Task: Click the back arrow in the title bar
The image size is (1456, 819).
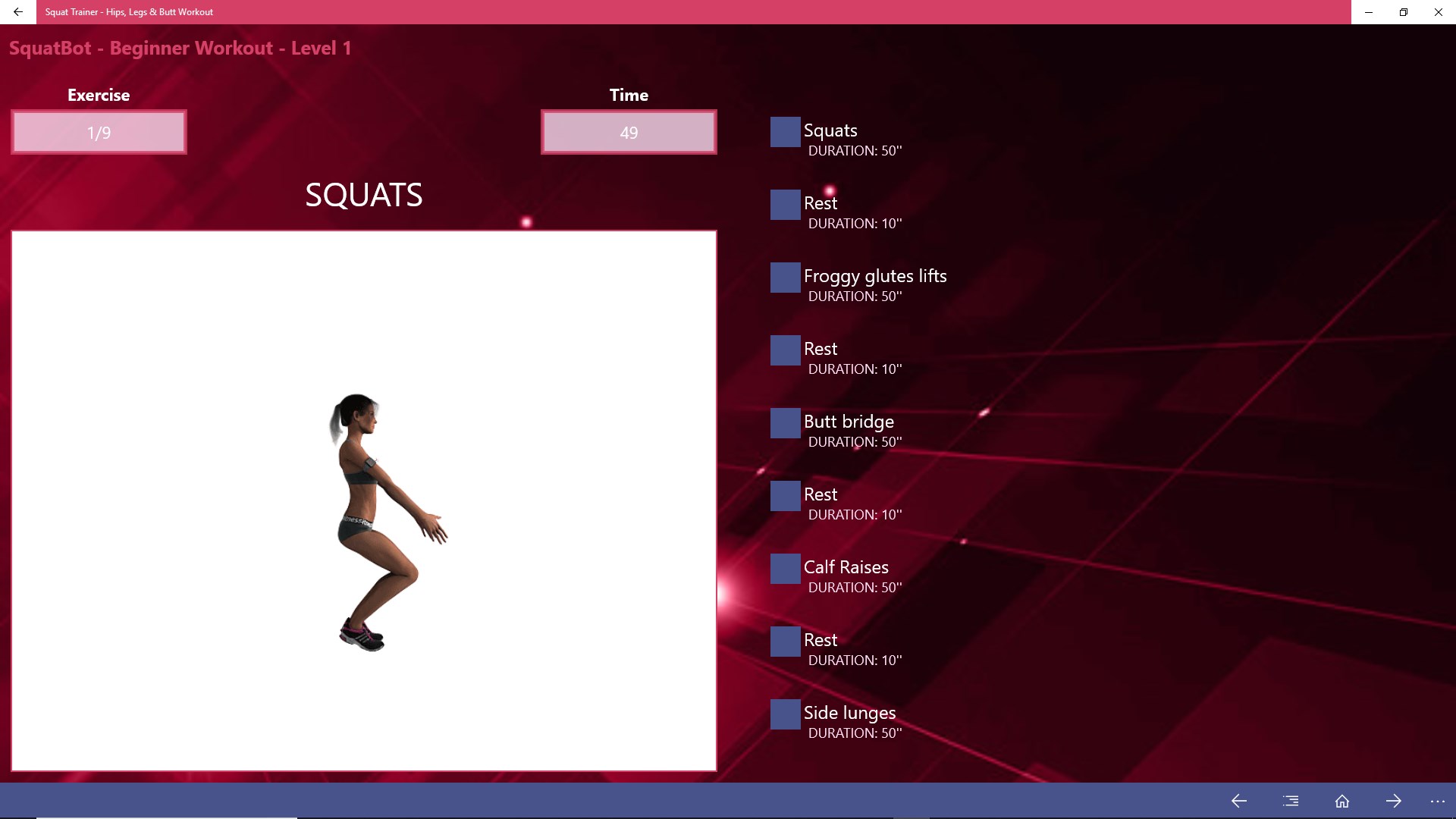Action: (18, 12)
